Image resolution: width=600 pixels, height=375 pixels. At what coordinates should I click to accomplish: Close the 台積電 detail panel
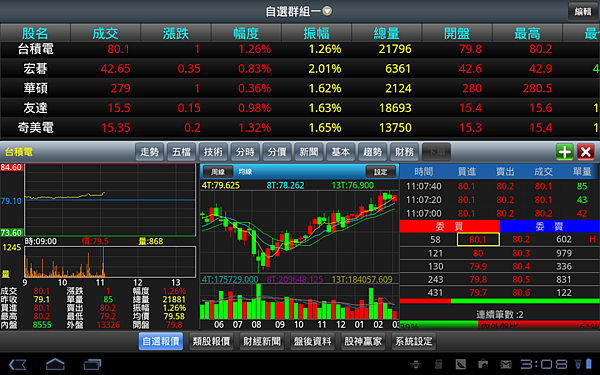click(x=585, y=152)
